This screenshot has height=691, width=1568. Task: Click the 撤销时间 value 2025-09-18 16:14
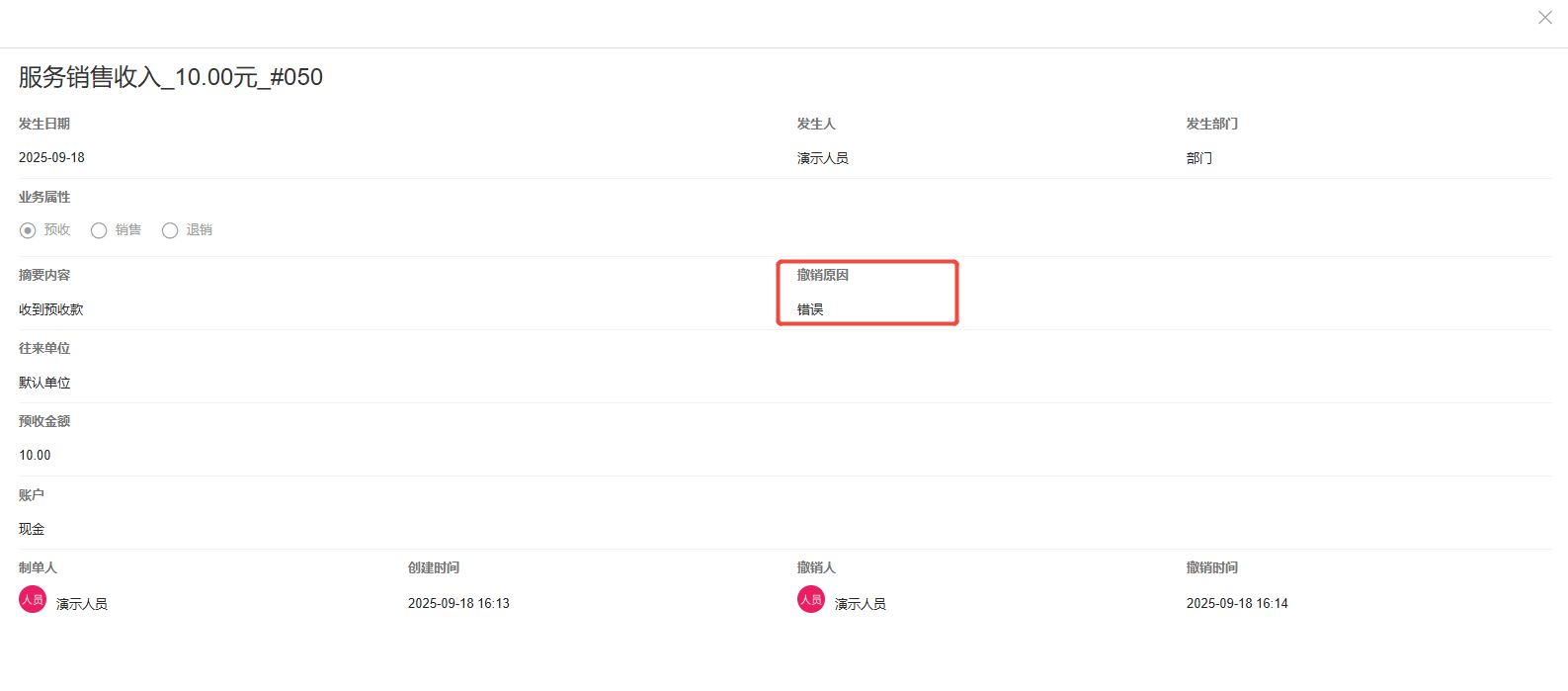[x=1237, y=603]
